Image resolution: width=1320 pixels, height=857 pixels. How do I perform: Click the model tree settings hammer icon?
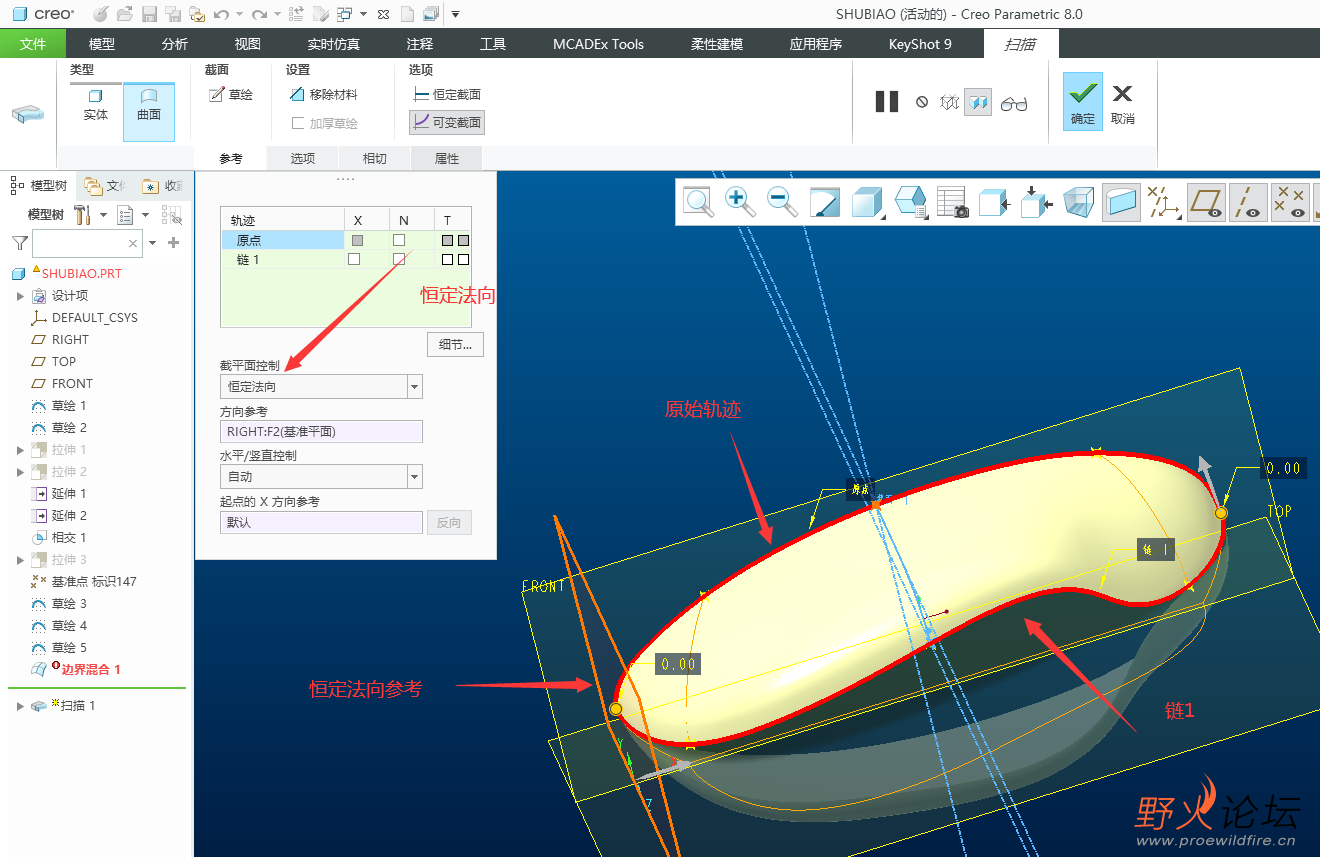(x=84, y=215)
